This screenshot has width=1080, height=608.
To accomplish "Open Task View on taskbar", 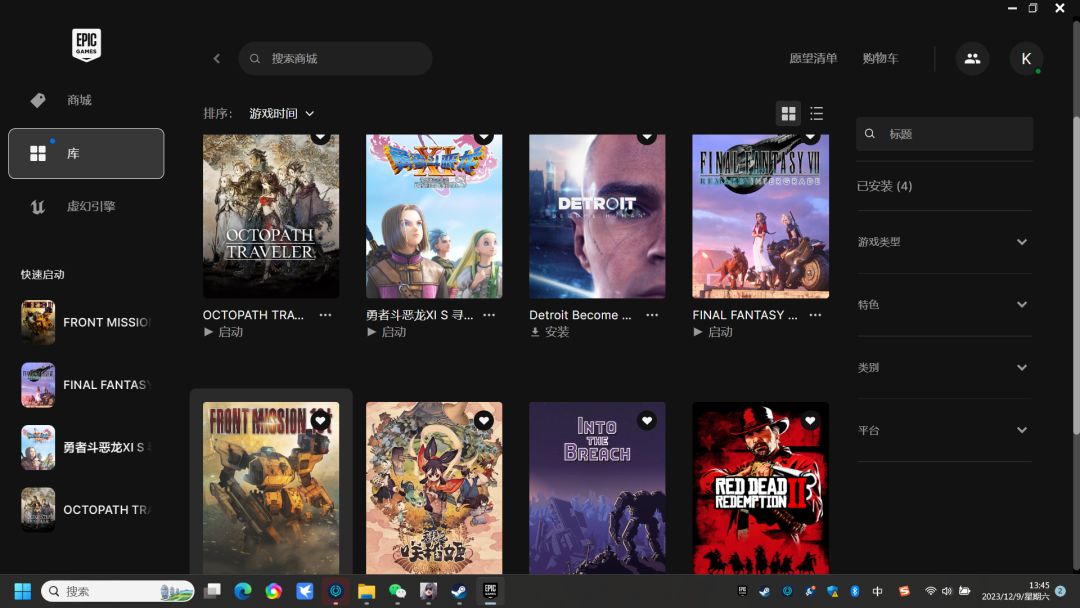I will pos(212,591).
